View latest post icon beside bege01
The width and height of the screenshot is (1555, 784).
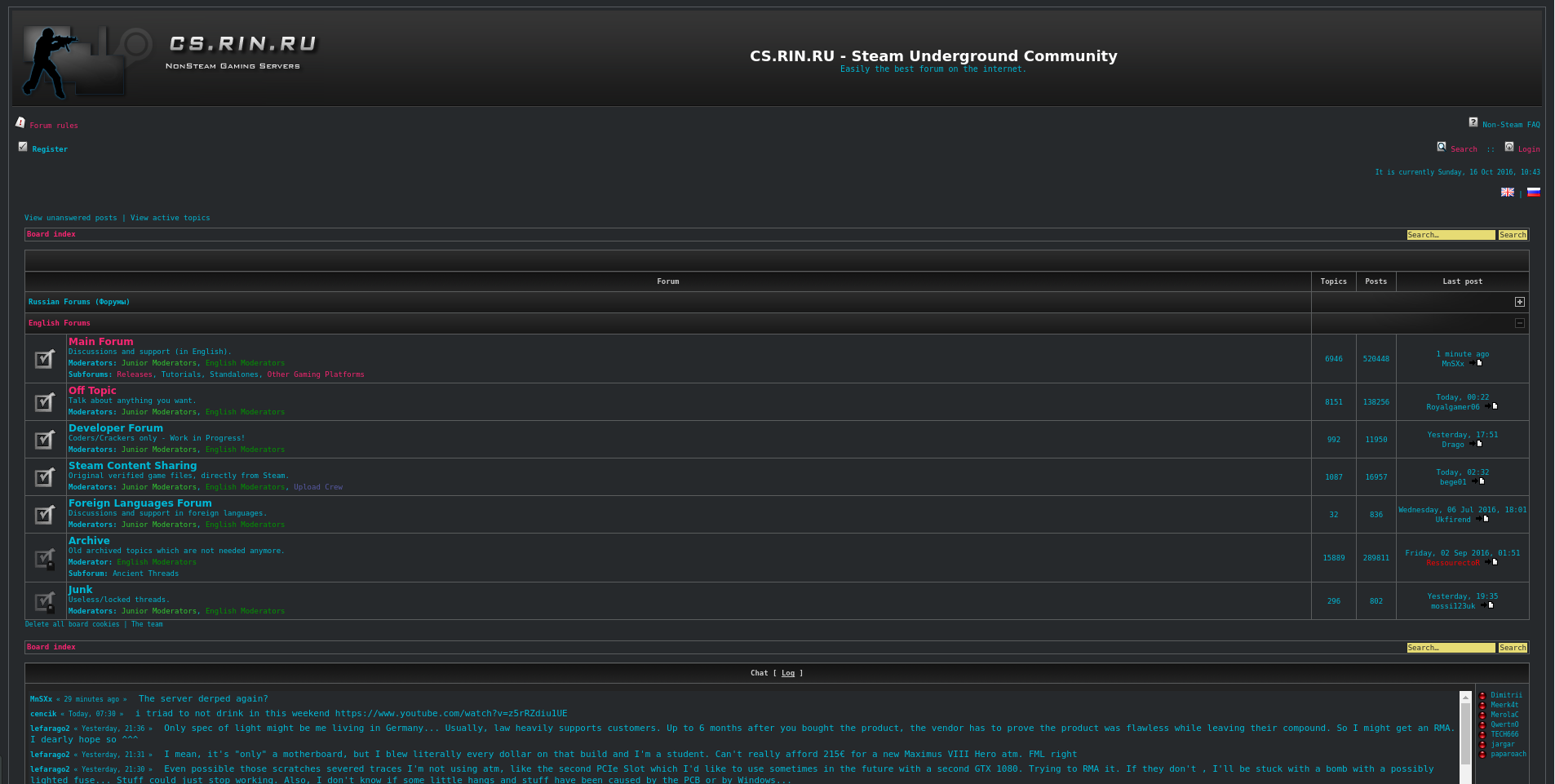pyautogui.click(x=1478, y=481)
